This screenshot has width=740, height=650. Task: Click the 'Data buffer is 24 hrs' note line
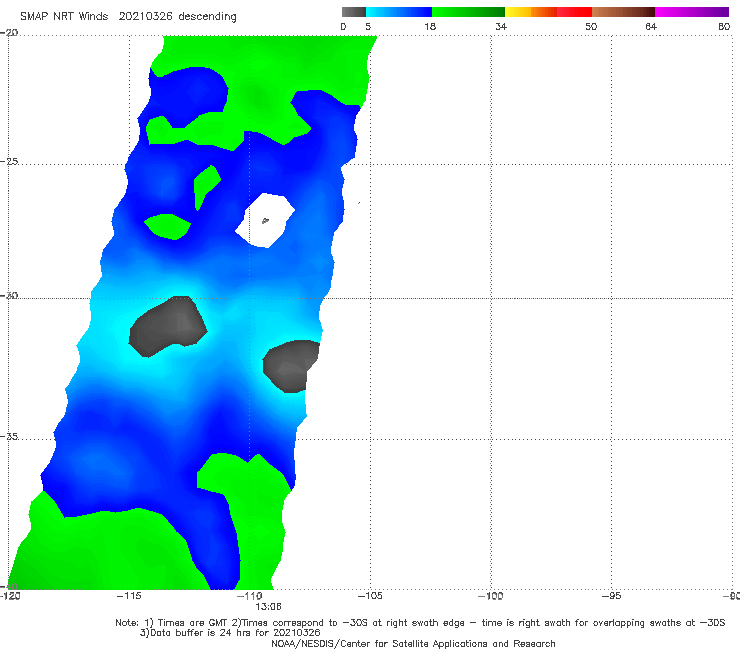(230, 633)
